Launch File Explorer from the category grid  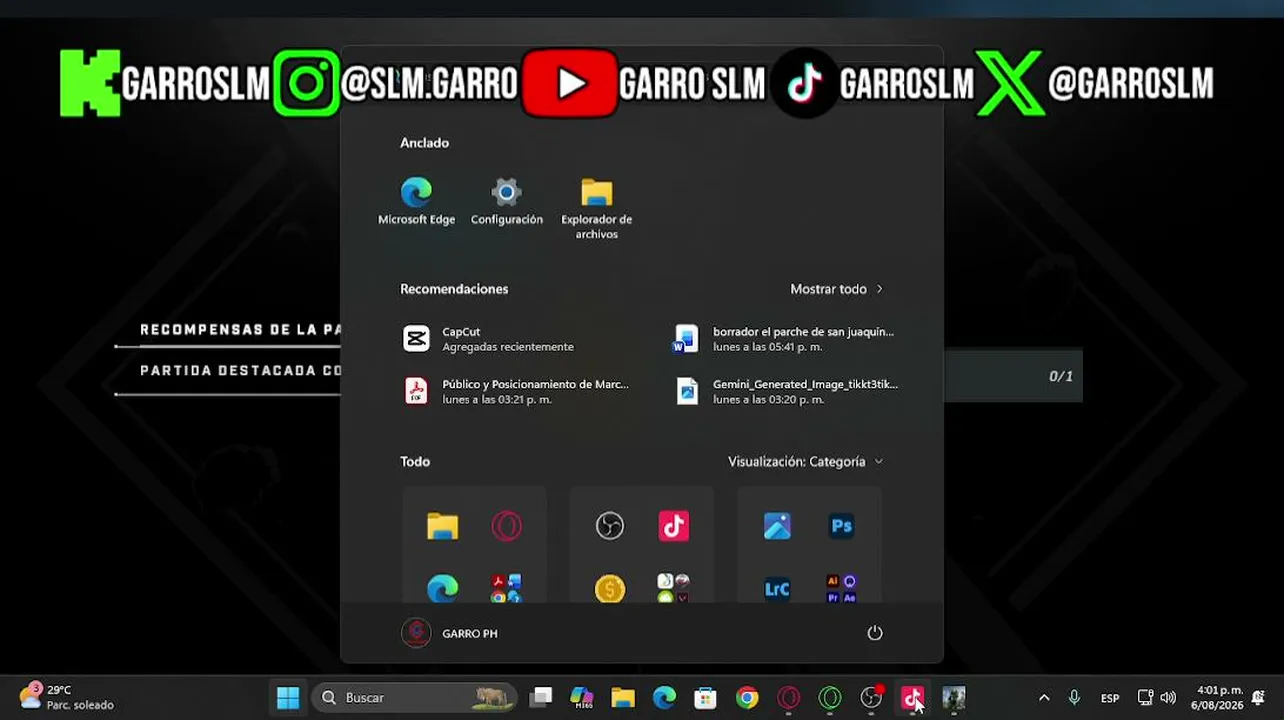coord(442,526)
